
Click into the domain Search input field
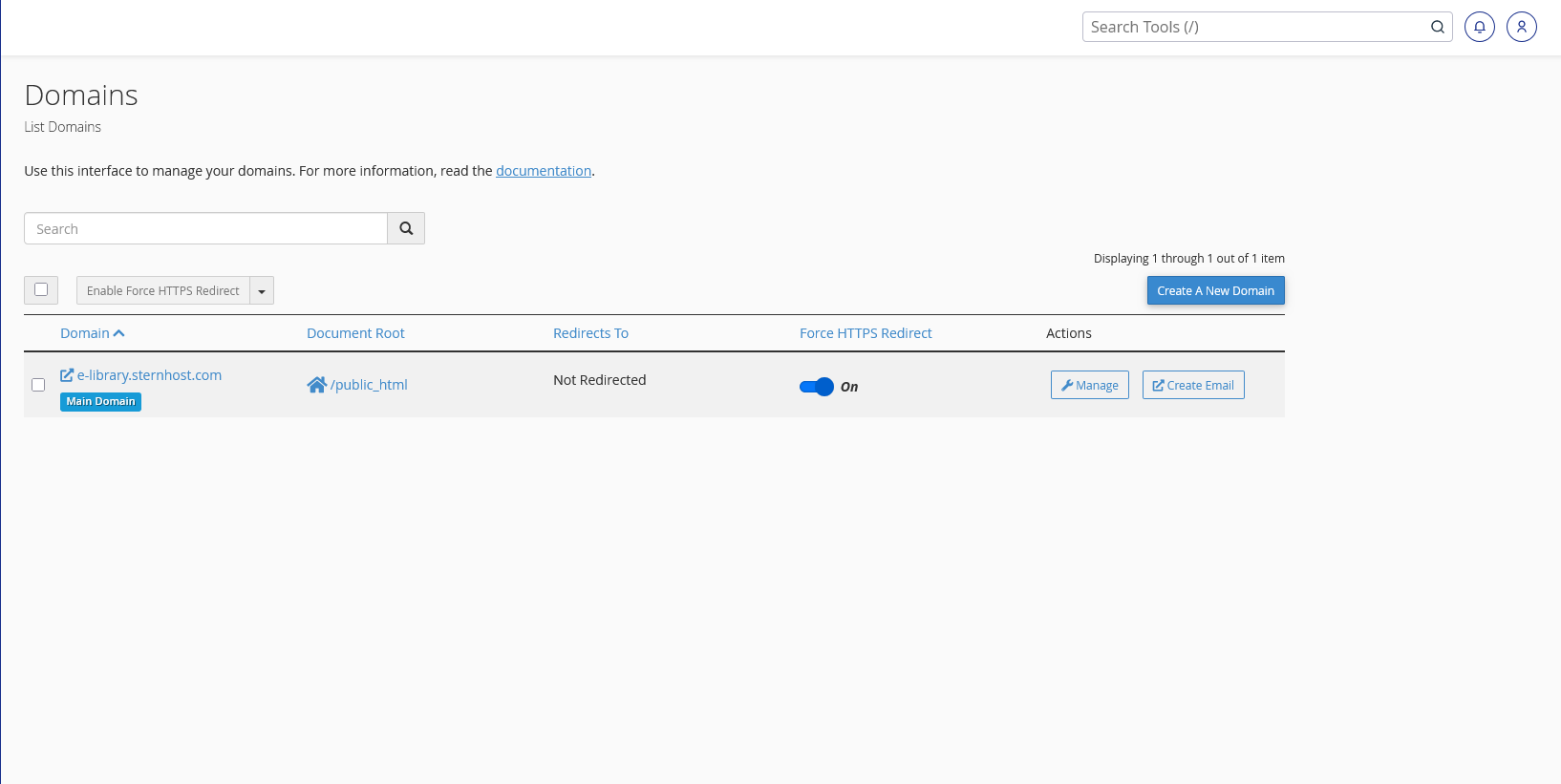205,228
